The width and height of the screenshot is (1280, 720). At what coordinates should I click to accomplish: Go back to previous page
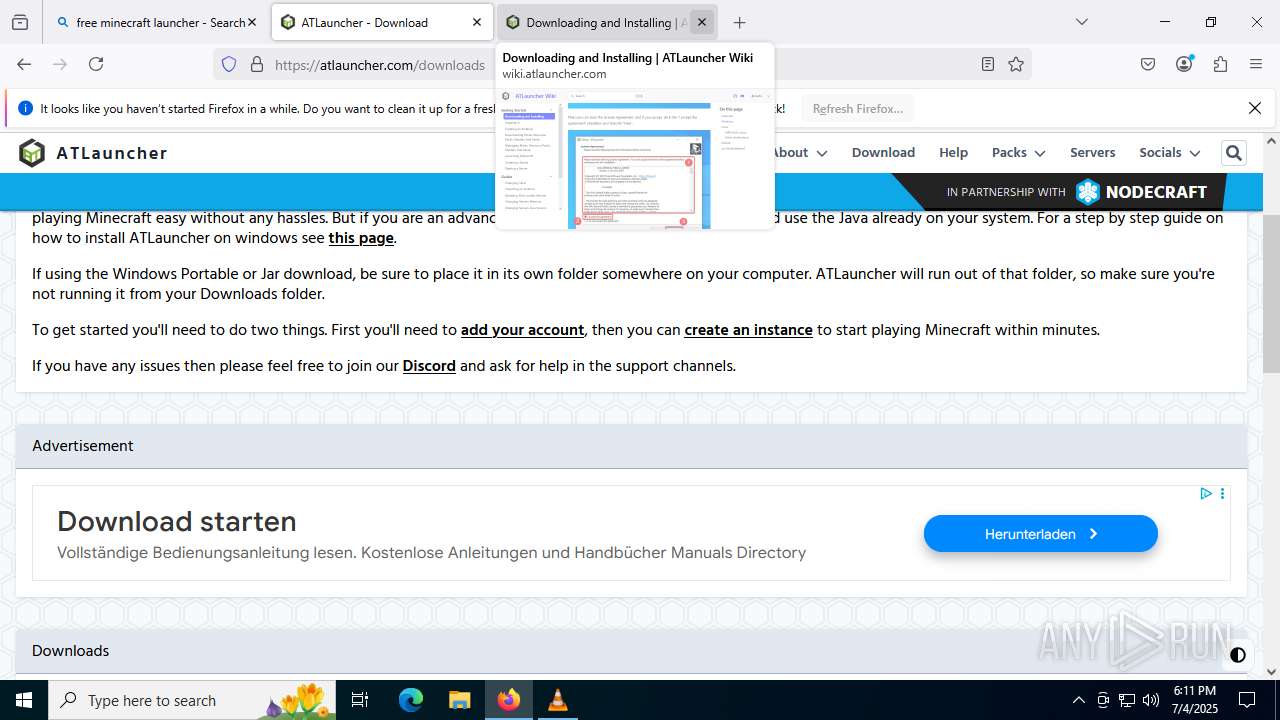click(24, 64)
